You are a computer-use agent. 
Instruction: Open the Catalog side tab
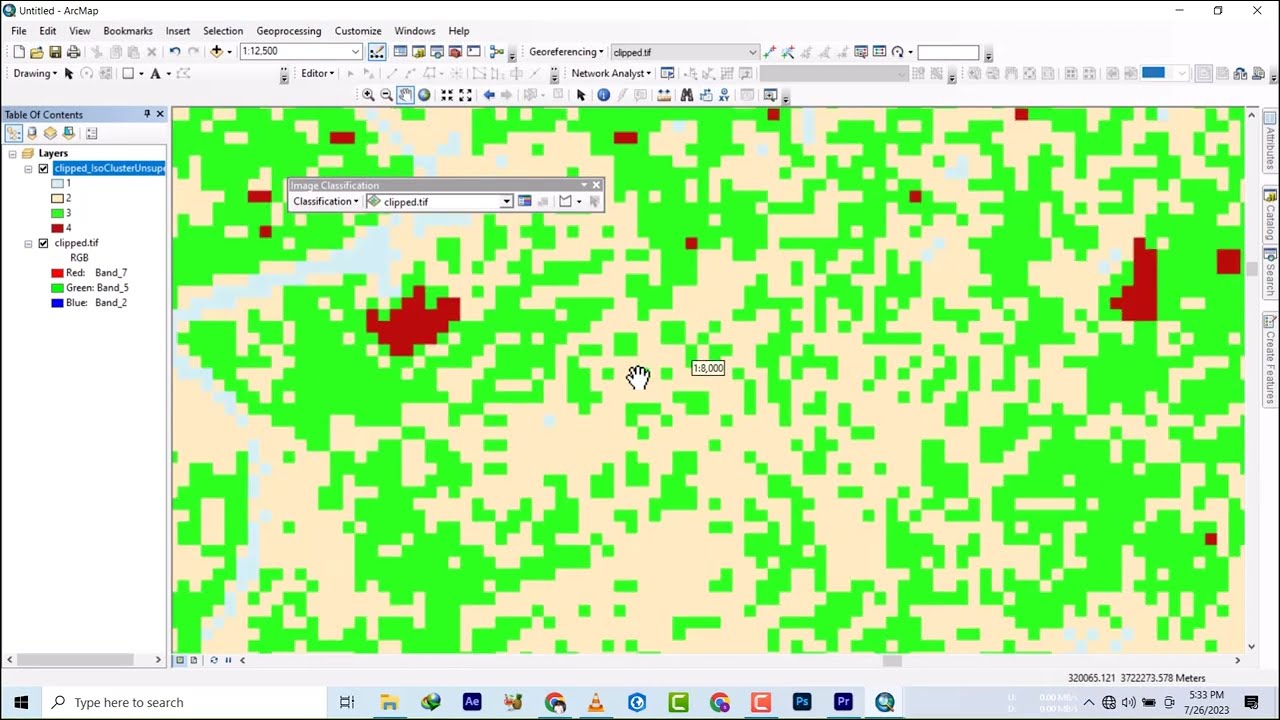click(x=1270, y=215)
